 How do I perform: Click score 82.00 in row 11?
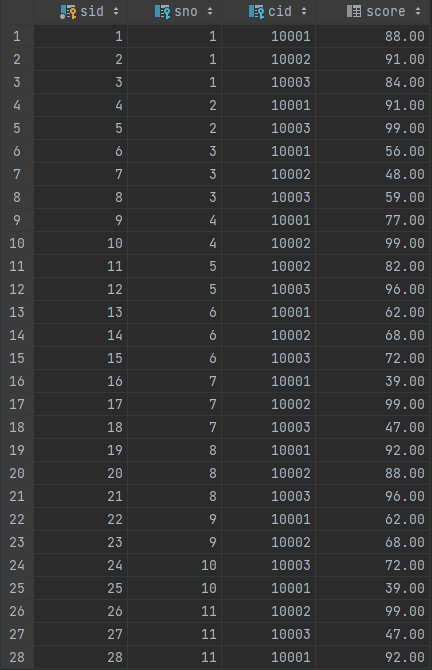pyautogui.click(x=373, y=266)
